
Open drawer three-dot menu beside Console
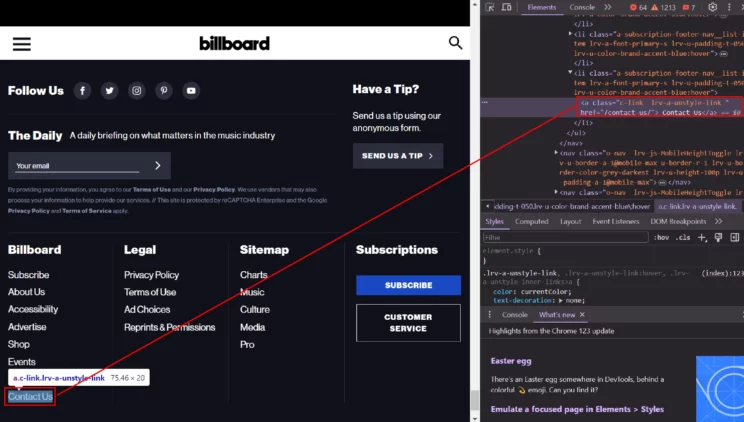point(490,315)
